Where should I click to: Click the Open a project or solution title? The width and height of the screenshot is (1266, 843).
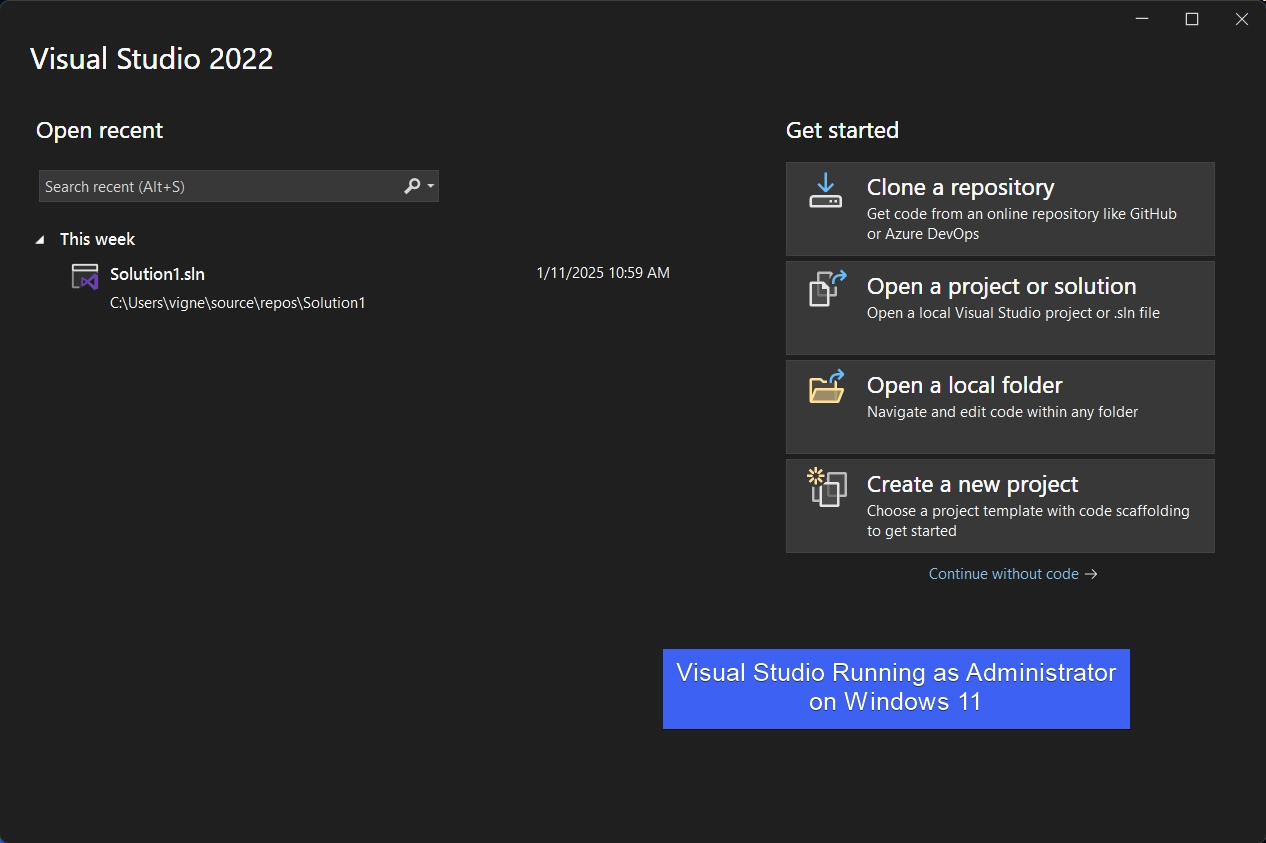point(1001,286)
